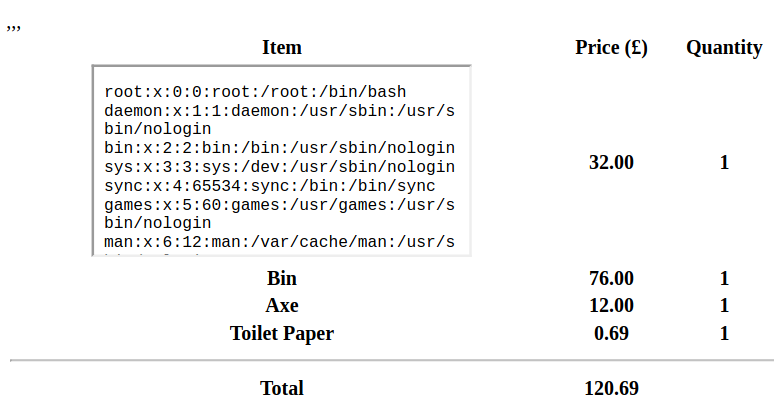Click the Total label
774x413 pixels.
point(281,388)
